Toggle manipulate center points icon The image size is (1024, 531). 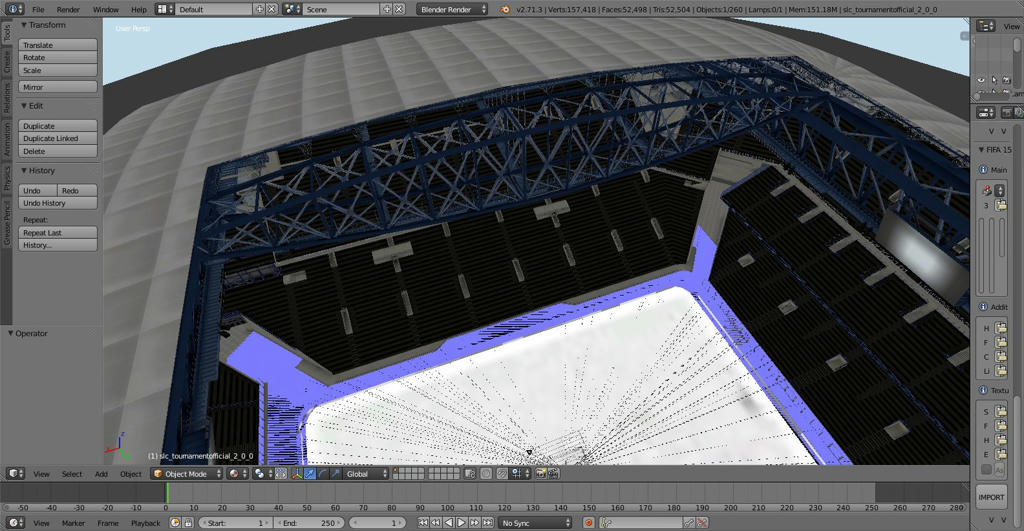pyautogui.click(x=281, y=474)
